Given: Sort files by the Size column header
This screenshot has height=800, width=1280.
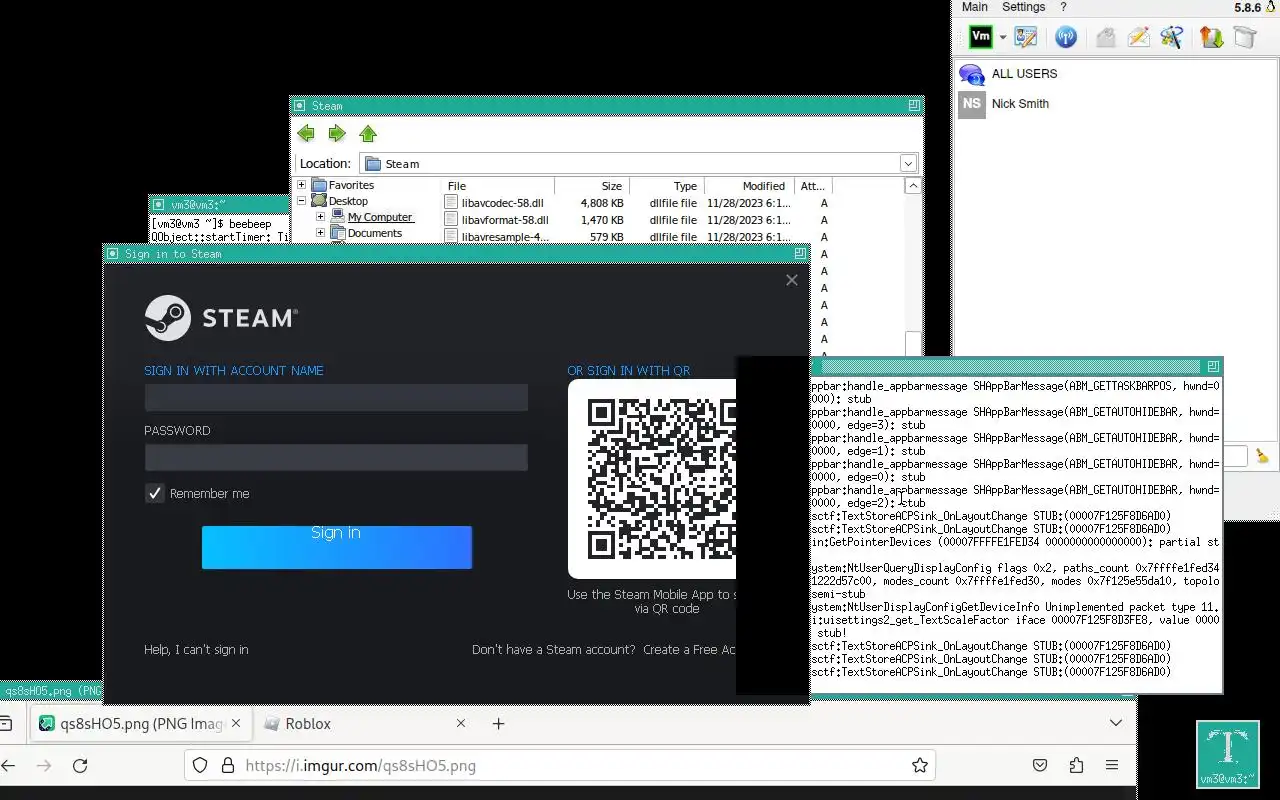Looking at the screenshot, I should (592, 186).
